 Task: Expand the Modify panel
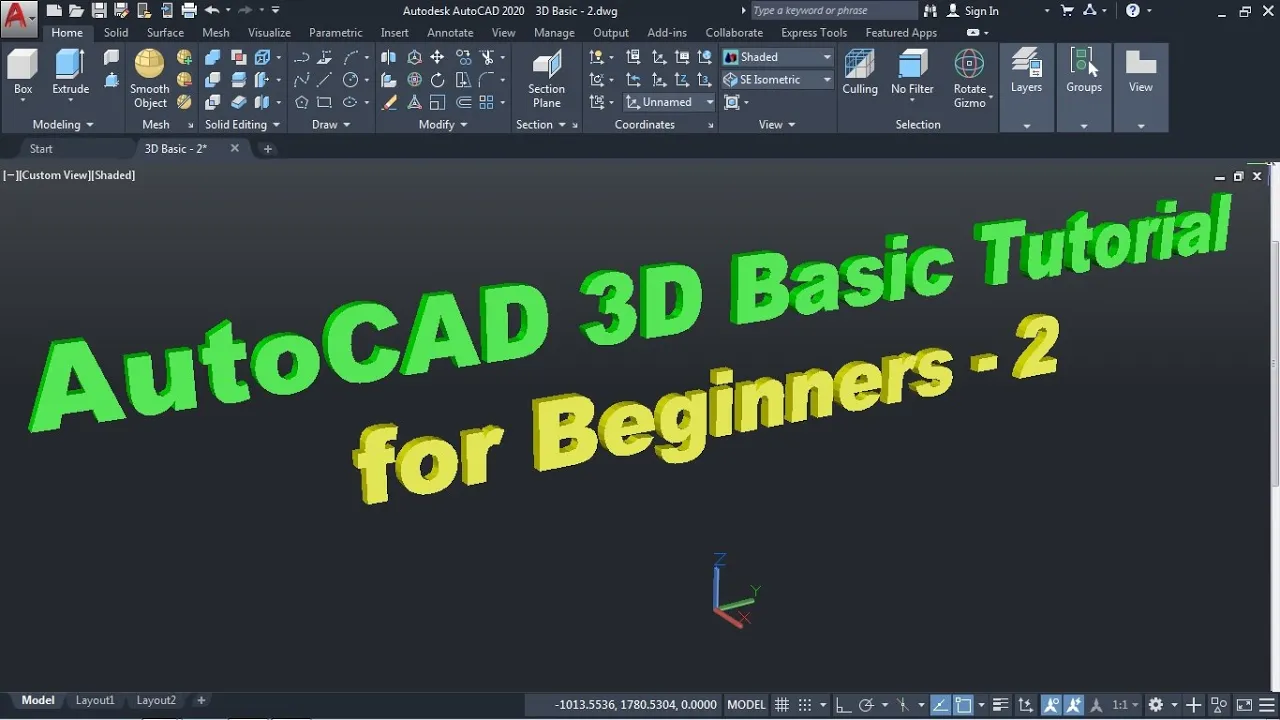(444, 124)
